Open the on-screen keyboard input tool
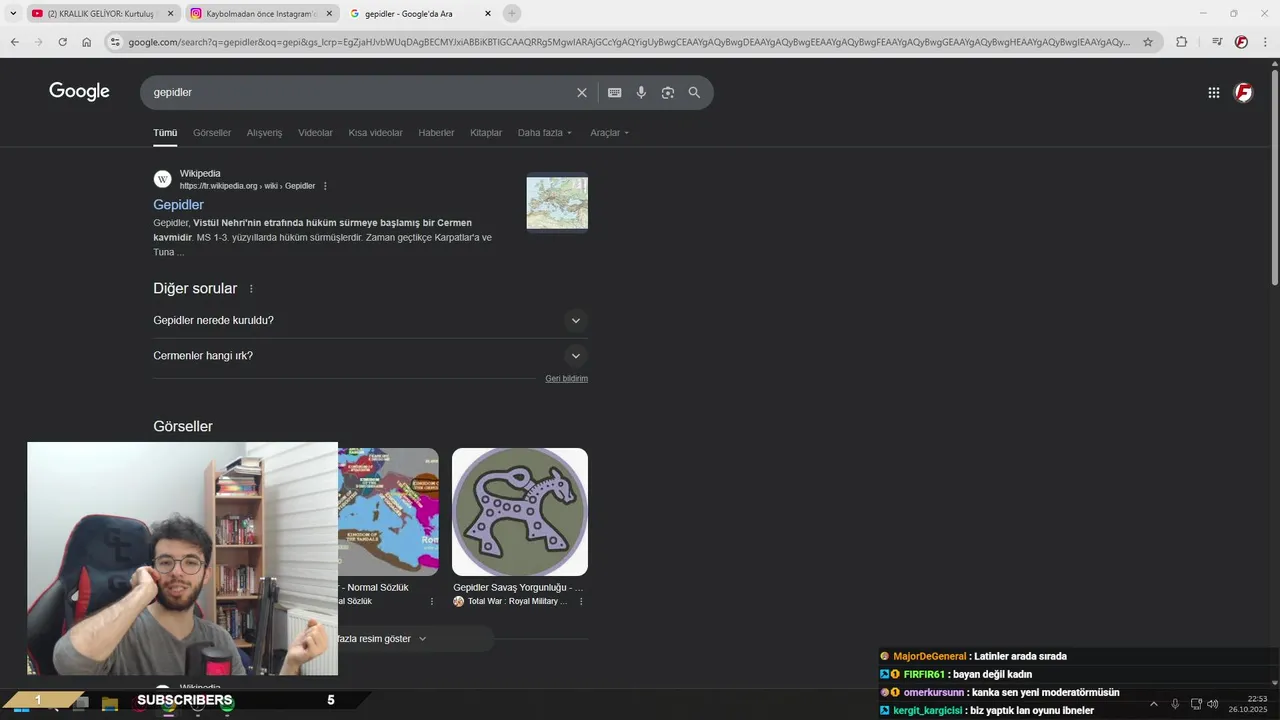The image size is (1280, 720). click(615, 92)
